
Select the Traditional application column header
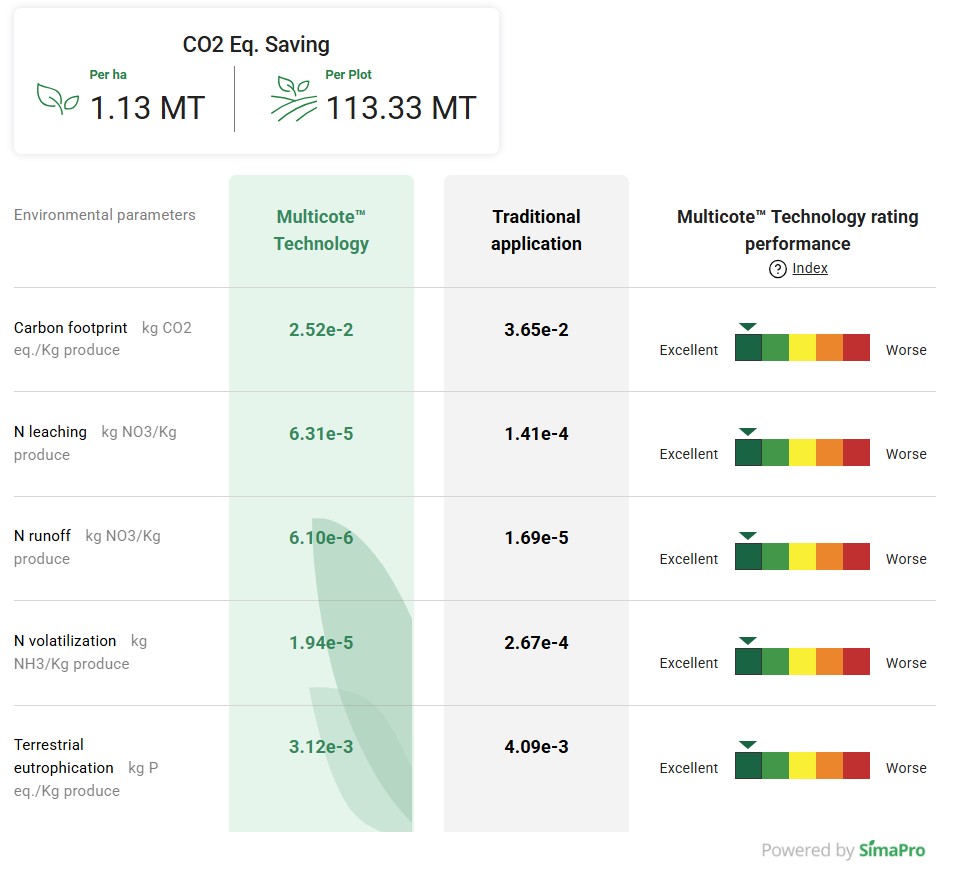click(536, 230)
